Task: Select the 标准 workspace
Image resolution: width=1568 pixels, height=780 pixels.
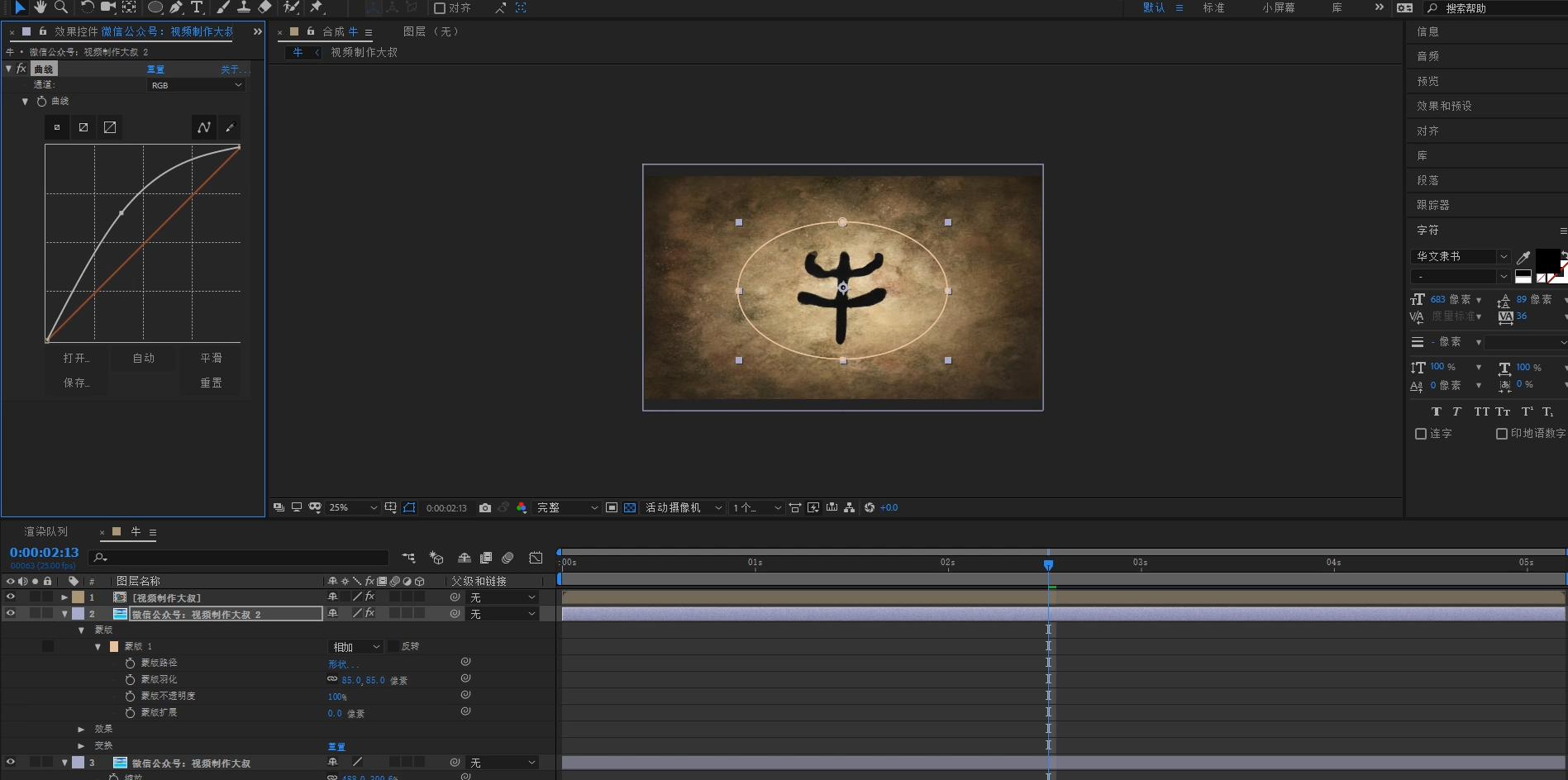Action: [x=1213, y=7]
